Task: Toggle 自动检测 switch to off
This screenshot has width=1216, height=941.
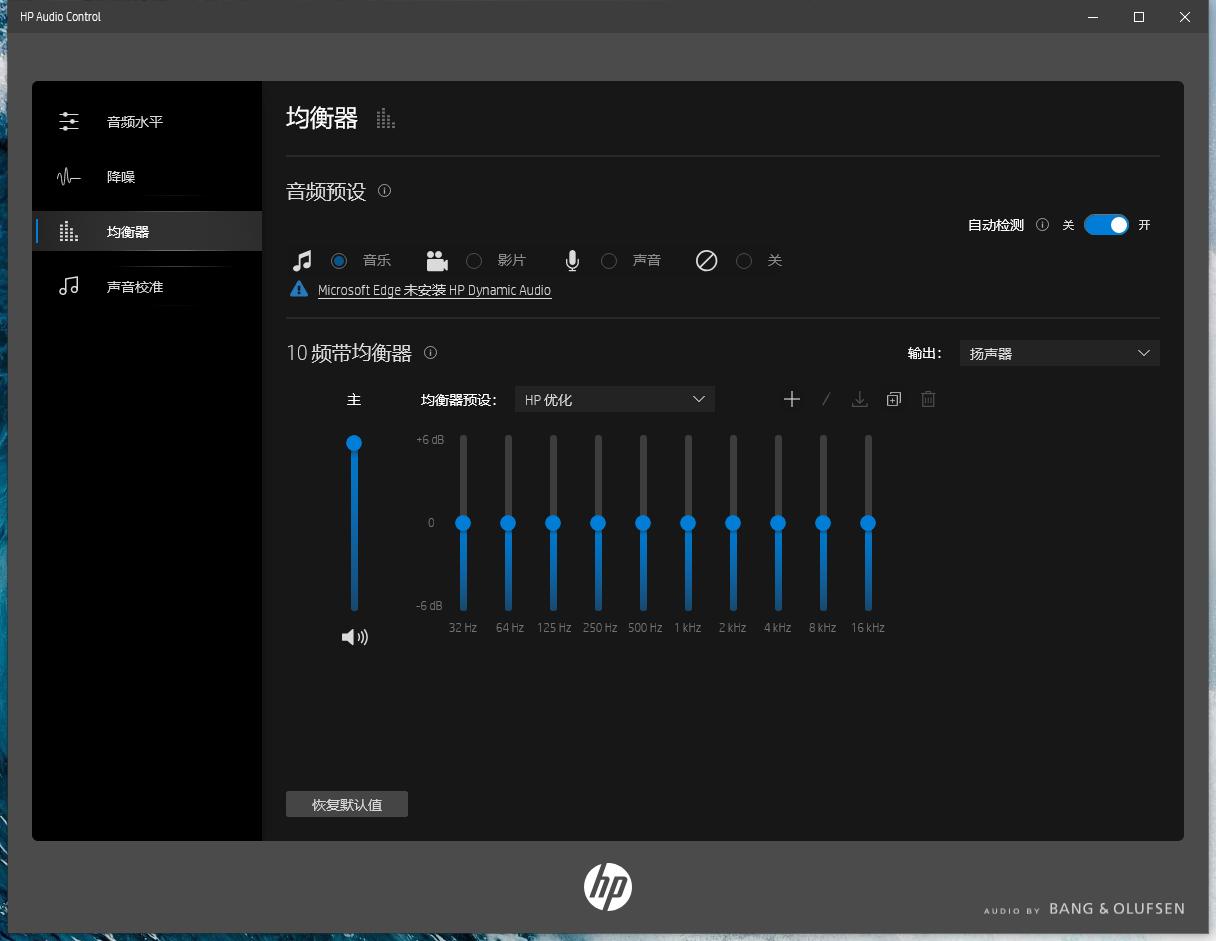Action: [1106, 225]
